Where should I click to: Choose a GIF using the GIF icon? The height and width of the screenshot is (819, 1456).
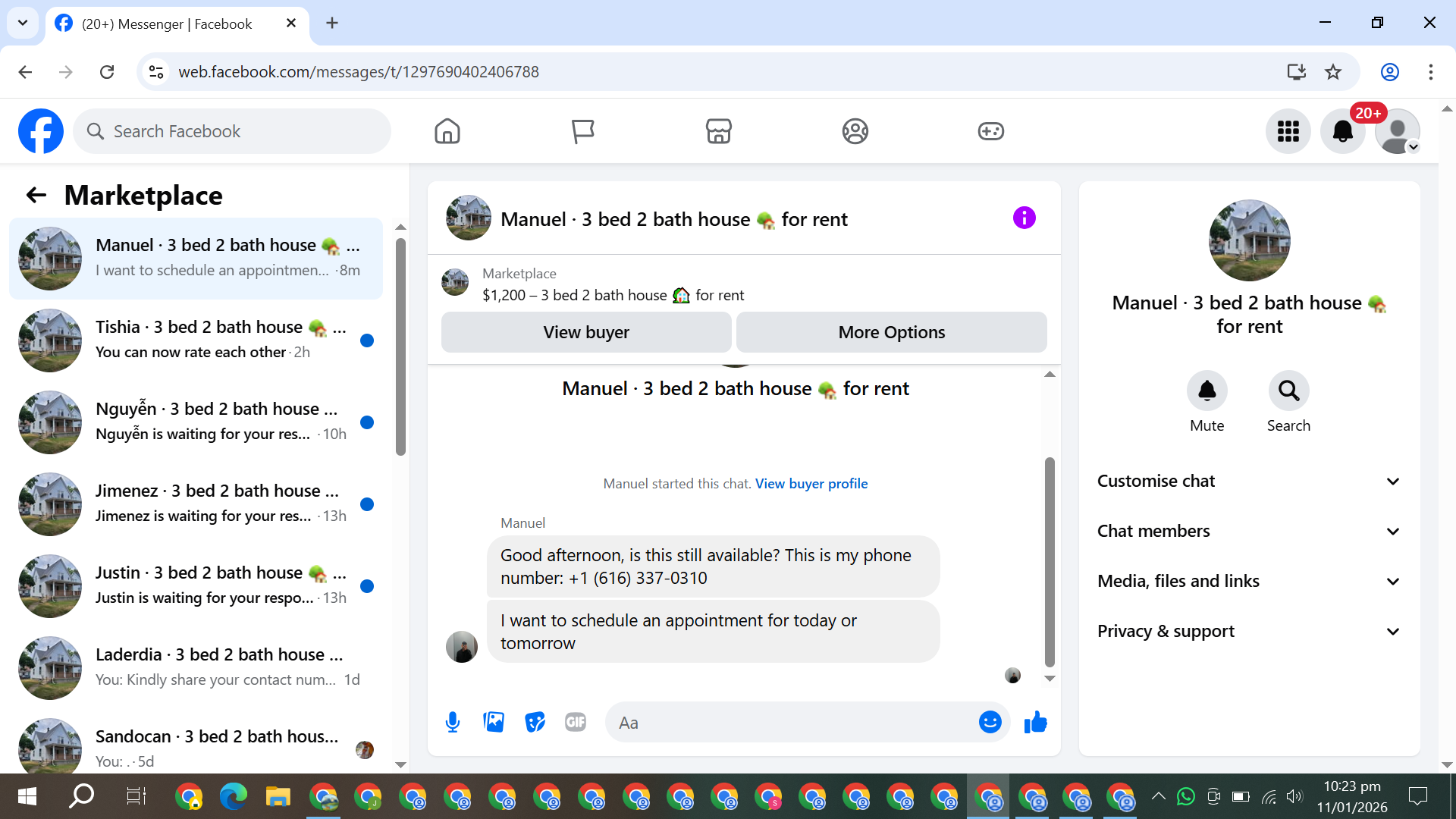tap(576, 722)
